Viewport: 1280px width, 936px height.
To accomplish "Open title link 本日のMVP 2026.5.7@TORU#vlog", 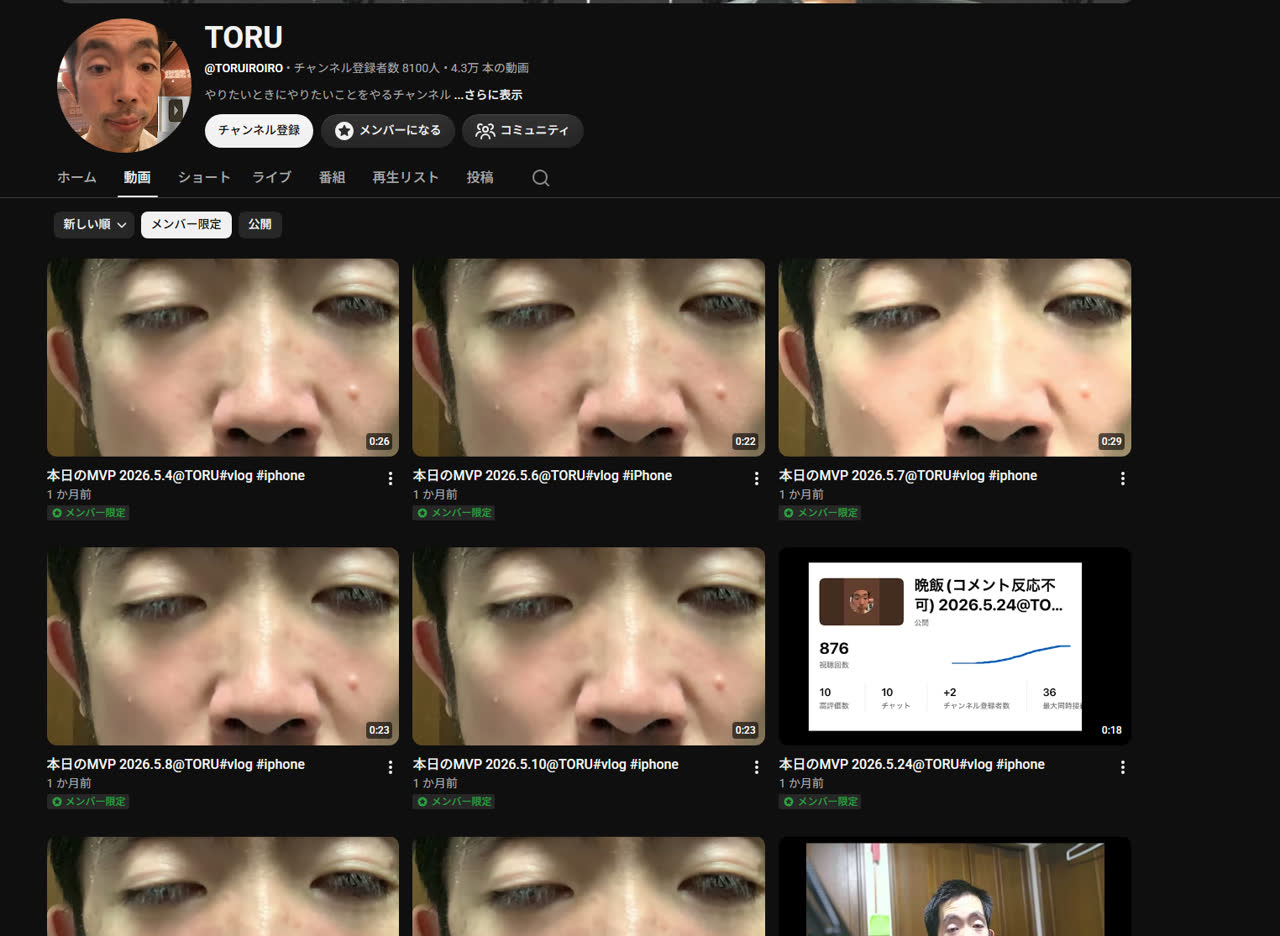I will click(908, 476).
